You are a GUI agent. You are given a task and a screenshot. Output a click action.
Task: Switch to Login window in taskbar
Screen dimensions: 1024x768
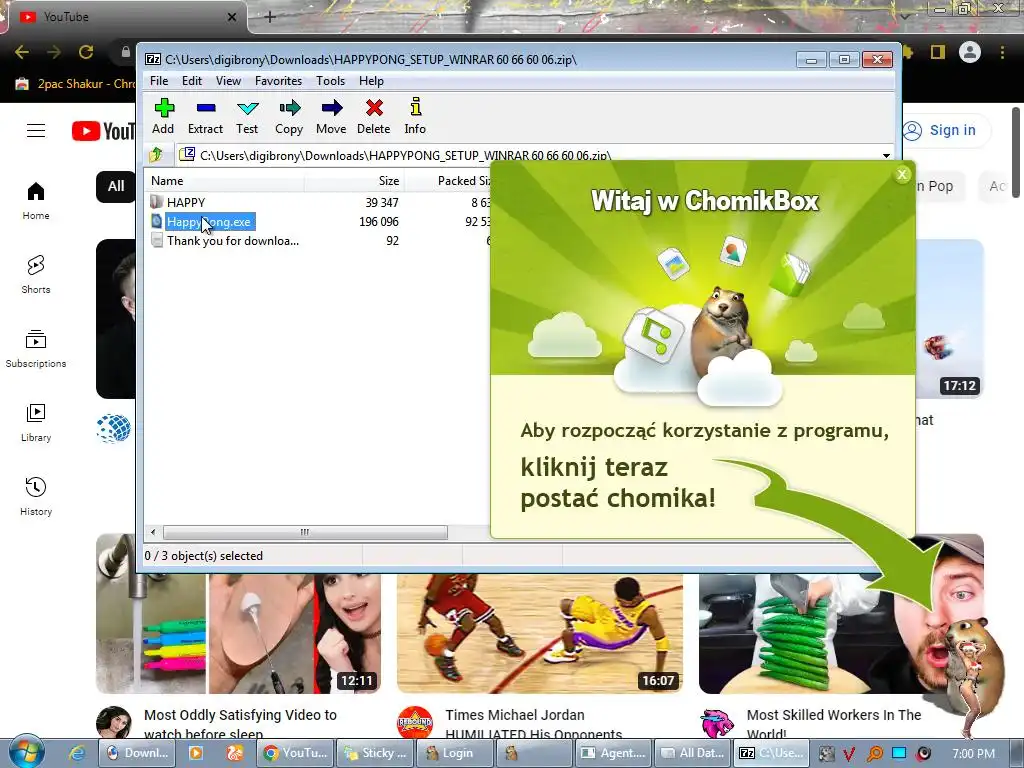tap(454, 753)
